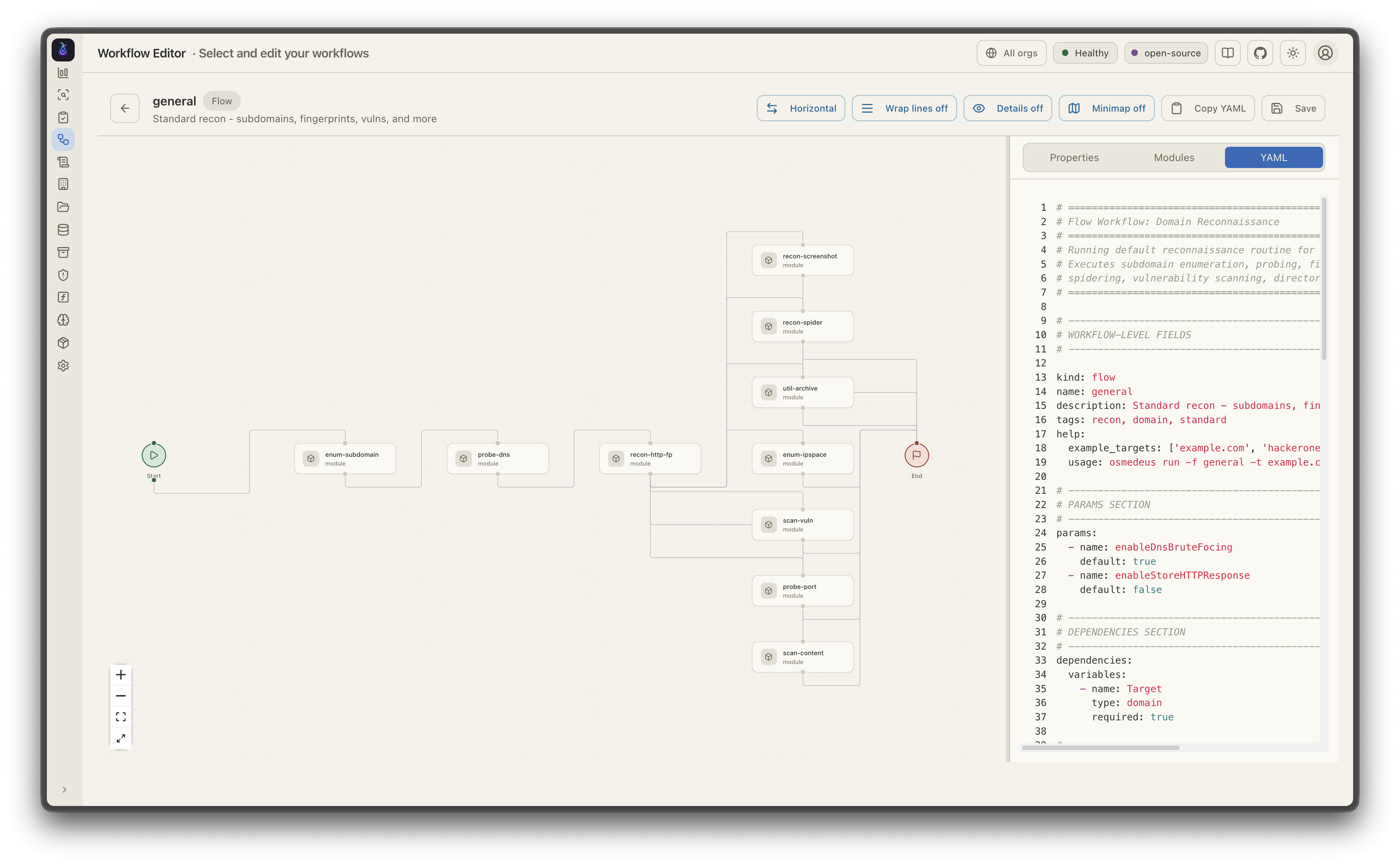Select the probe-dns module node
This screenshot has width=1400, height=866.
click(497, 458)
